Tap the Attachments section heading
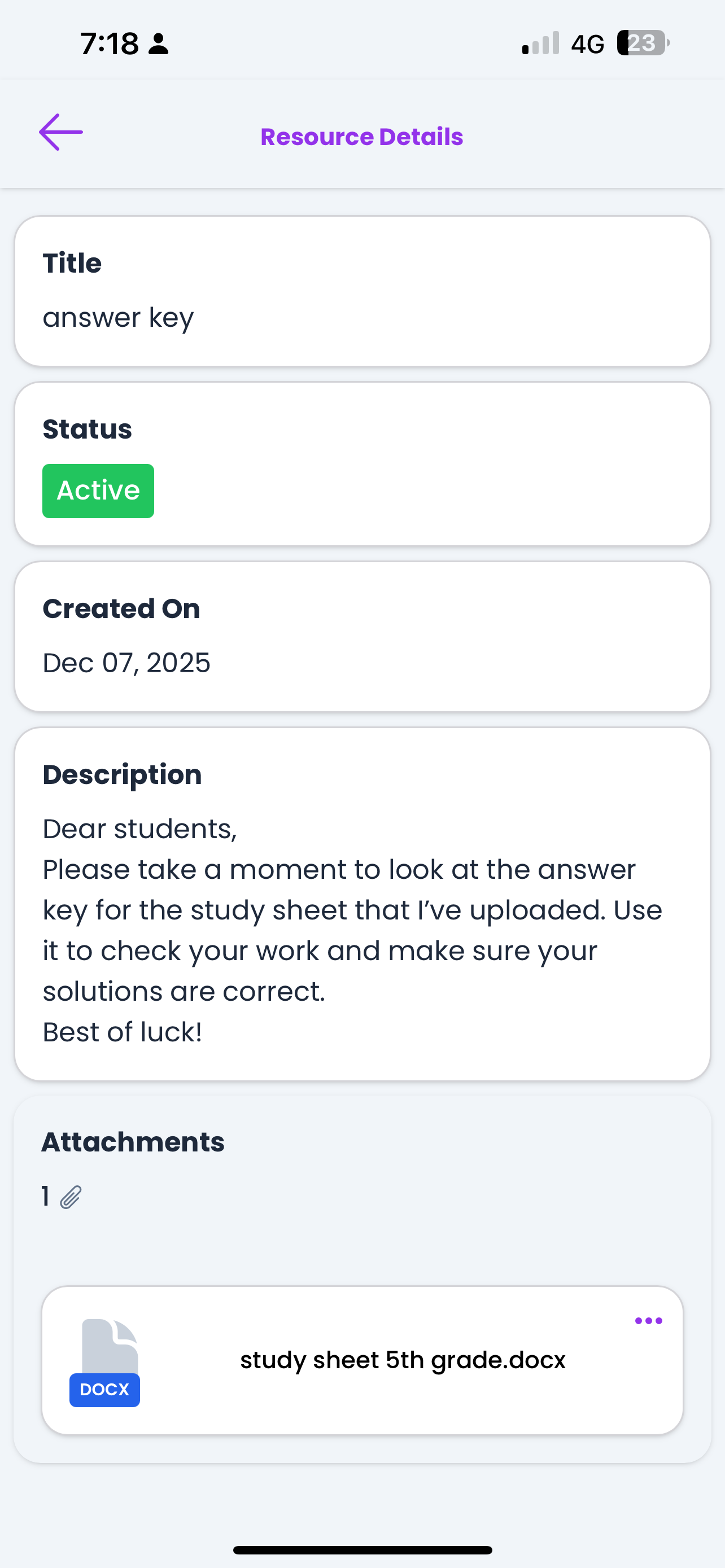Image resolution: width=725 pixels, height=1568 pixels. 133,1142
